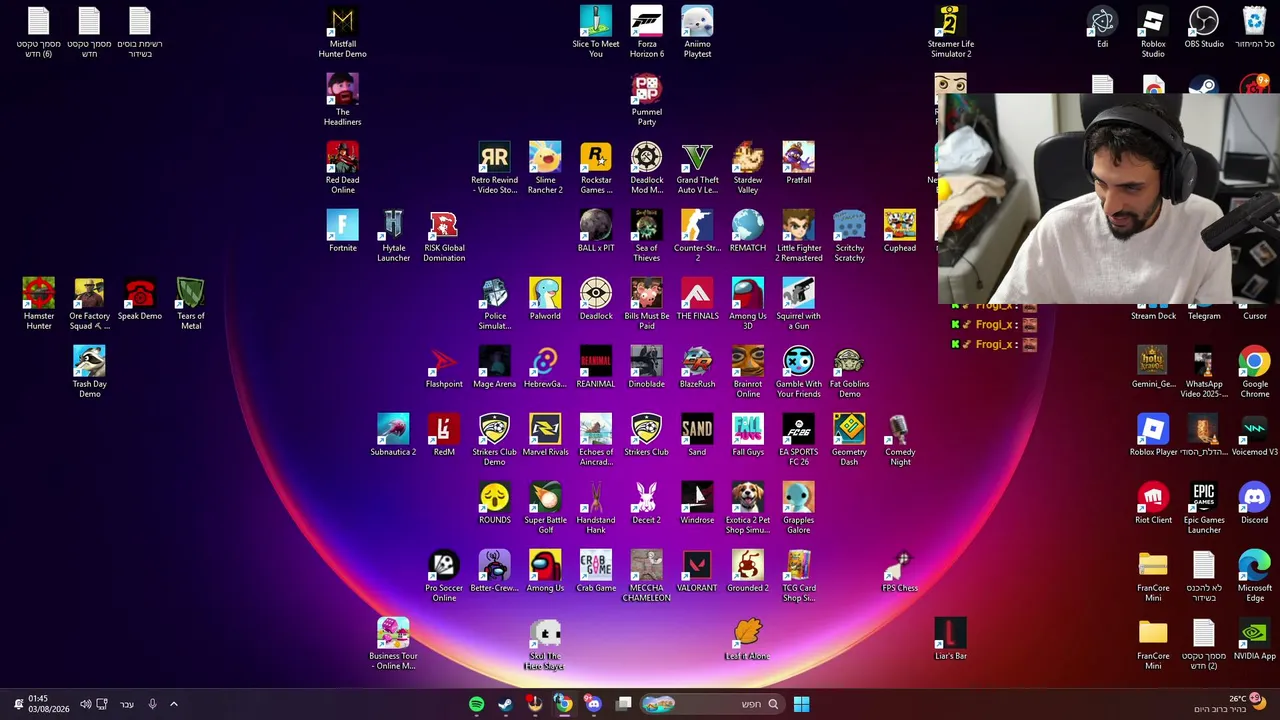Click the Super Battle Golf icon
Viewport: 1280px width, 720px height.
(x=545, y=509)
